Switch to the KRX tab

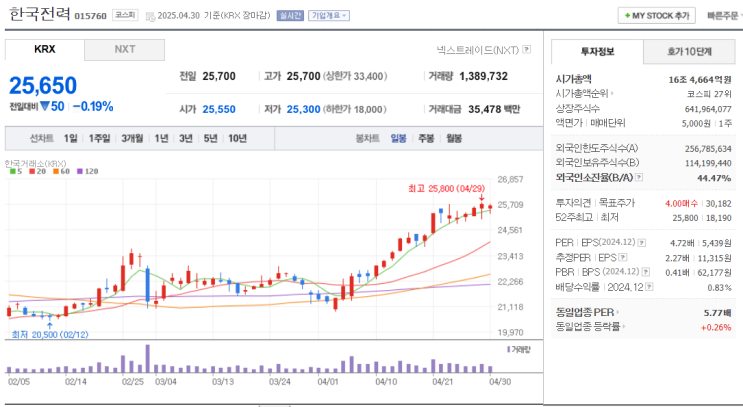(x=45, y=49)
